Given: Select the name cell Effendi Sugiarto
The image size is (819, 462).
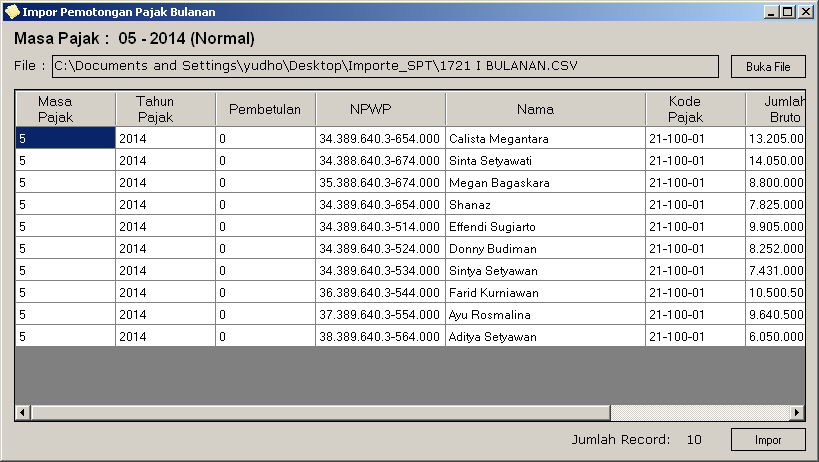Looking at the screenshot, I should [x=545, y=226].
